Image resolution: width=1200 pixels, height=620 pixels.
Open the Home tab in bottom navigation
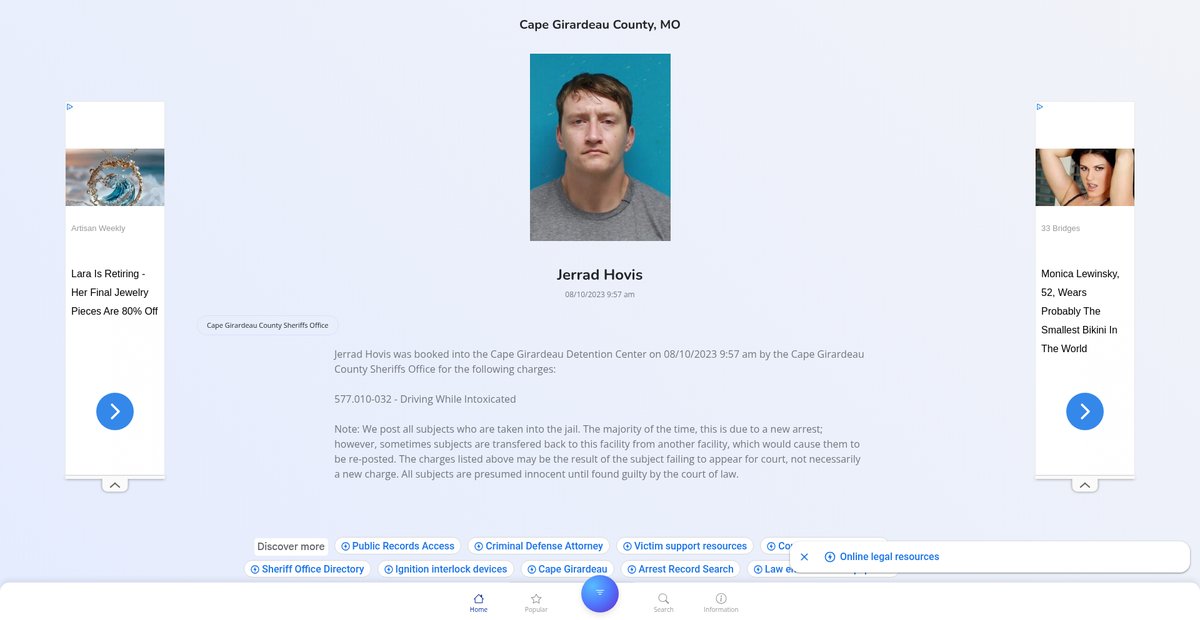(x=478, y=602)
